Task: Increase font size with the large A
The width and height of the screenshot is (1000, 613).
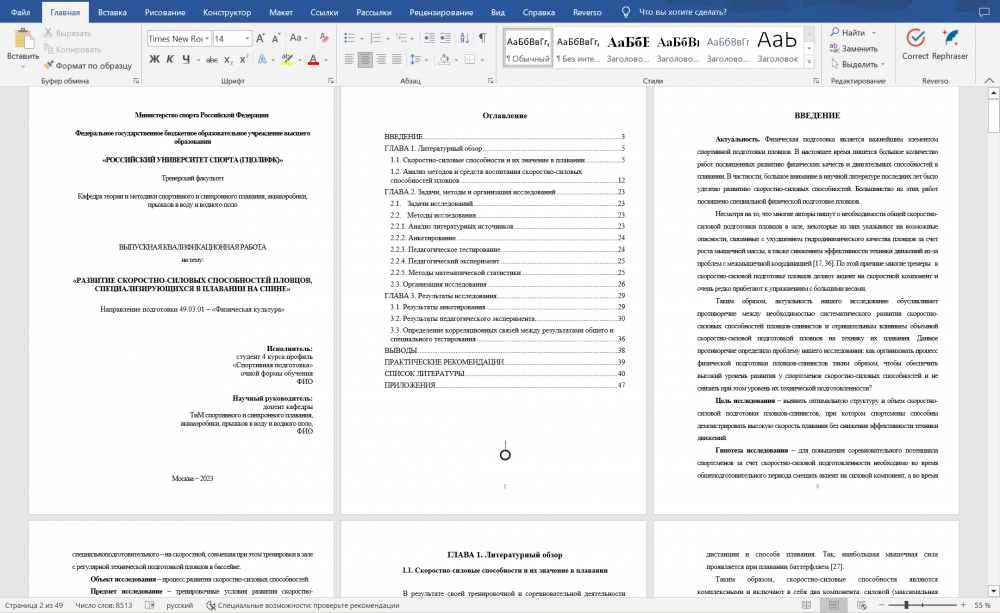Action: (x=260, y=38)
